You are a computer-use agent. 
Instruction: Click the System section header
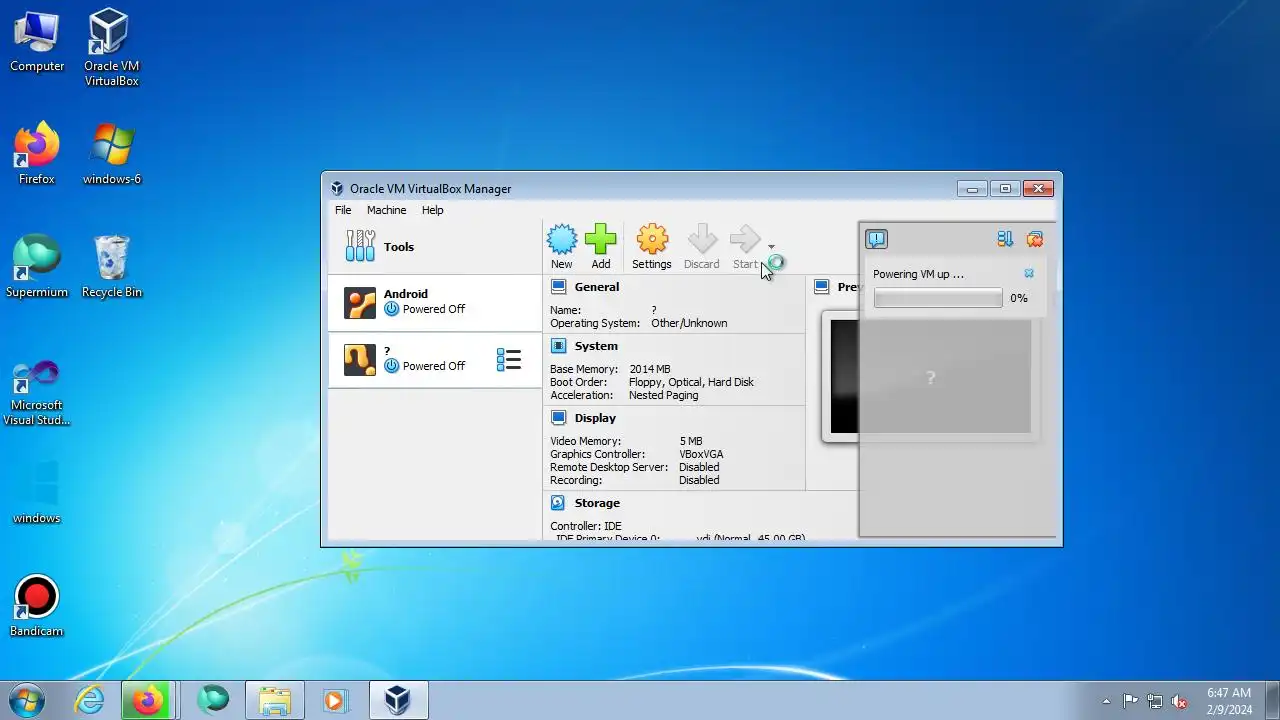click(596, 346)
